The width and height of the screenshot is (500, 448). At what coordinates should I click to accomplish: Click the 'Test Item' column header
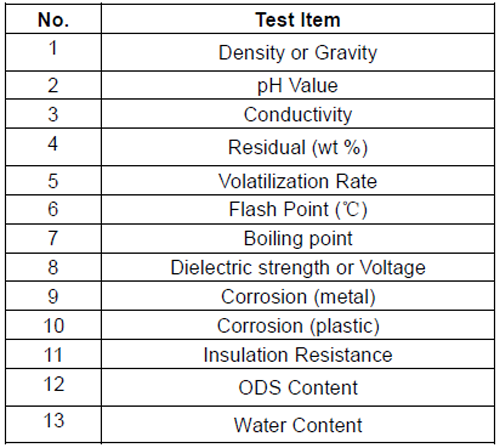click(298, 19)
